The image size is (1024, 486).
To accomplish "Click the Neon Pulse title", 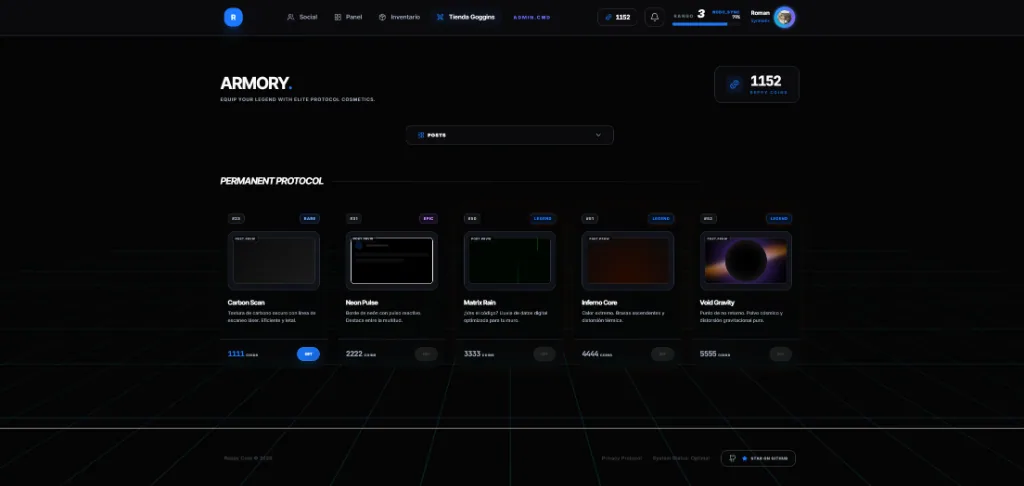I will [362, 303].
